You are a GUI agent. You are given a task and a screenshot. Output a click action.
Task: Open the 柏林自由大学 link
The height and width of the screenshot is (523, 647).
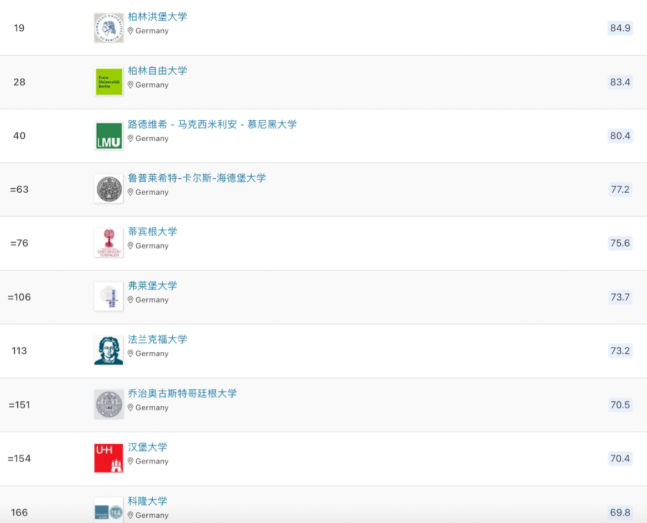coord(157,71)
